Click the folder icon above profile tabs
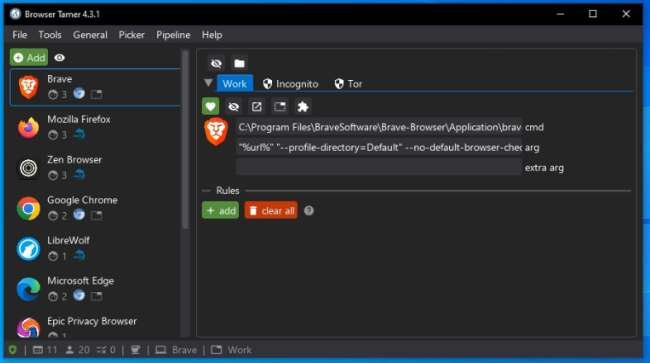Image resolution: width=650 pixels, height=363 pixels. tap(239, 63)
